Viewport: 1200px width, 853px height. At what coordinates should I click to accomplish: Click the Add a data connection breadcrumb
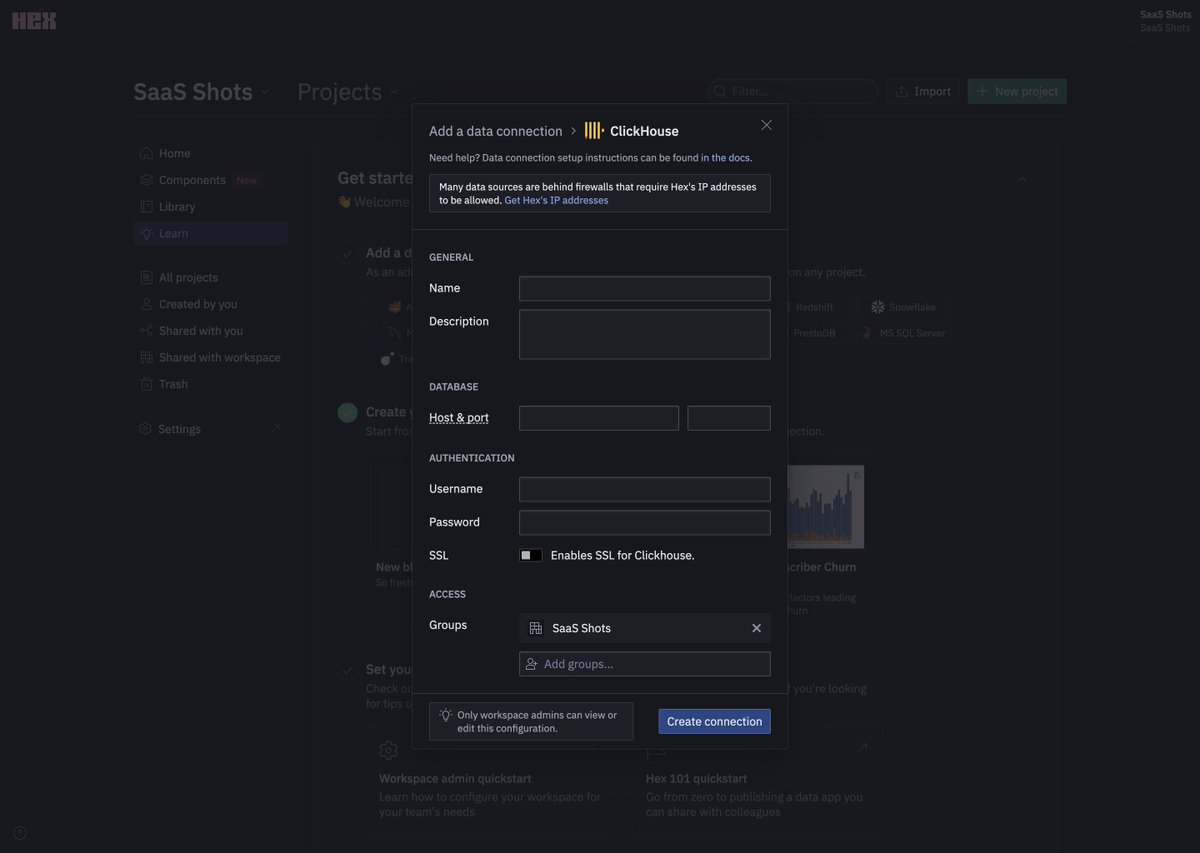point(496,131)
